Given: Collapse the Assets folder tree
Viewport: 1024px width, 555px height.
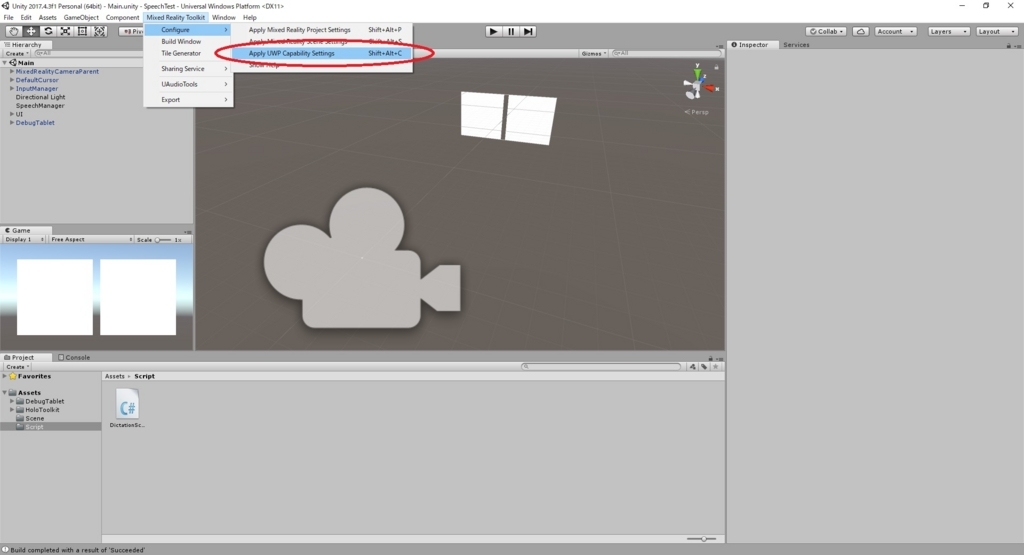Looking at the screenshot, I should 5,392.
